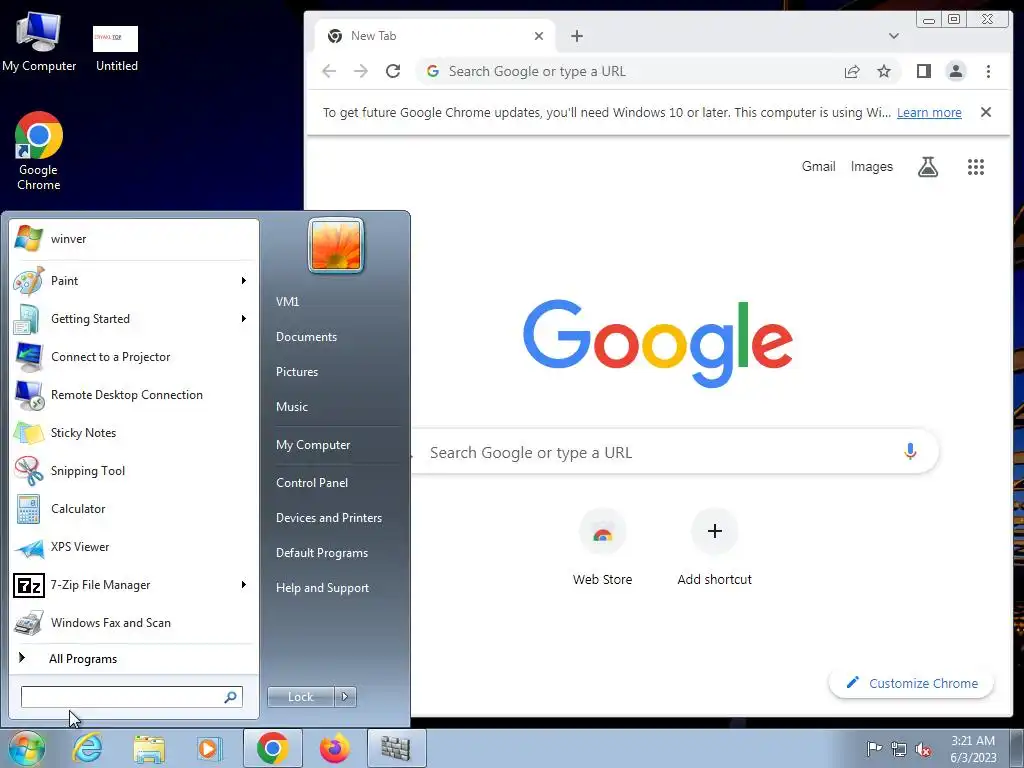Open Google apps grid
Screen dimensions: 1024x768
tap(976, 167)
